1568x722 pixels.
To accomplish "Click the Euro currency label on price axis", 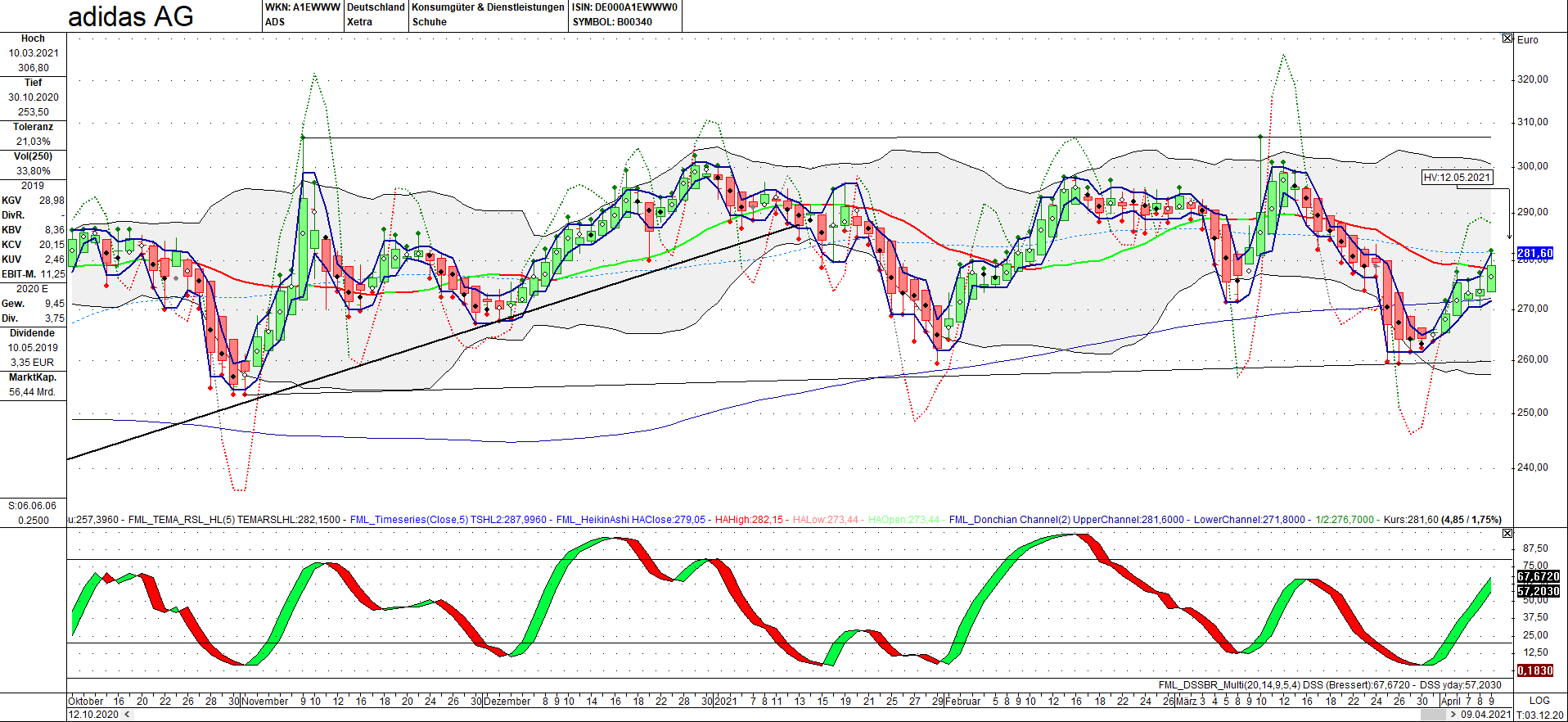I will (x=1528, y=39).
